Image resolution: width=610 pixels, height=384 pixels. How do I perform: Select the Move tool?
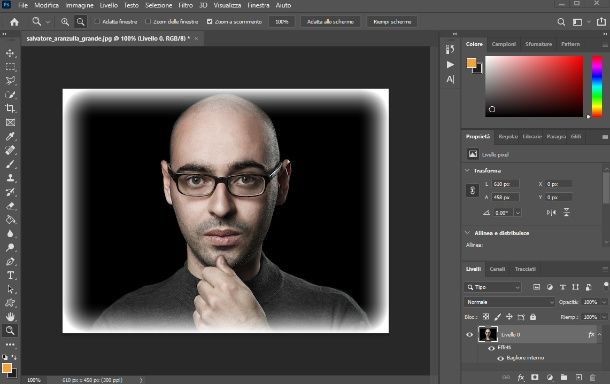tap(10, 53)
